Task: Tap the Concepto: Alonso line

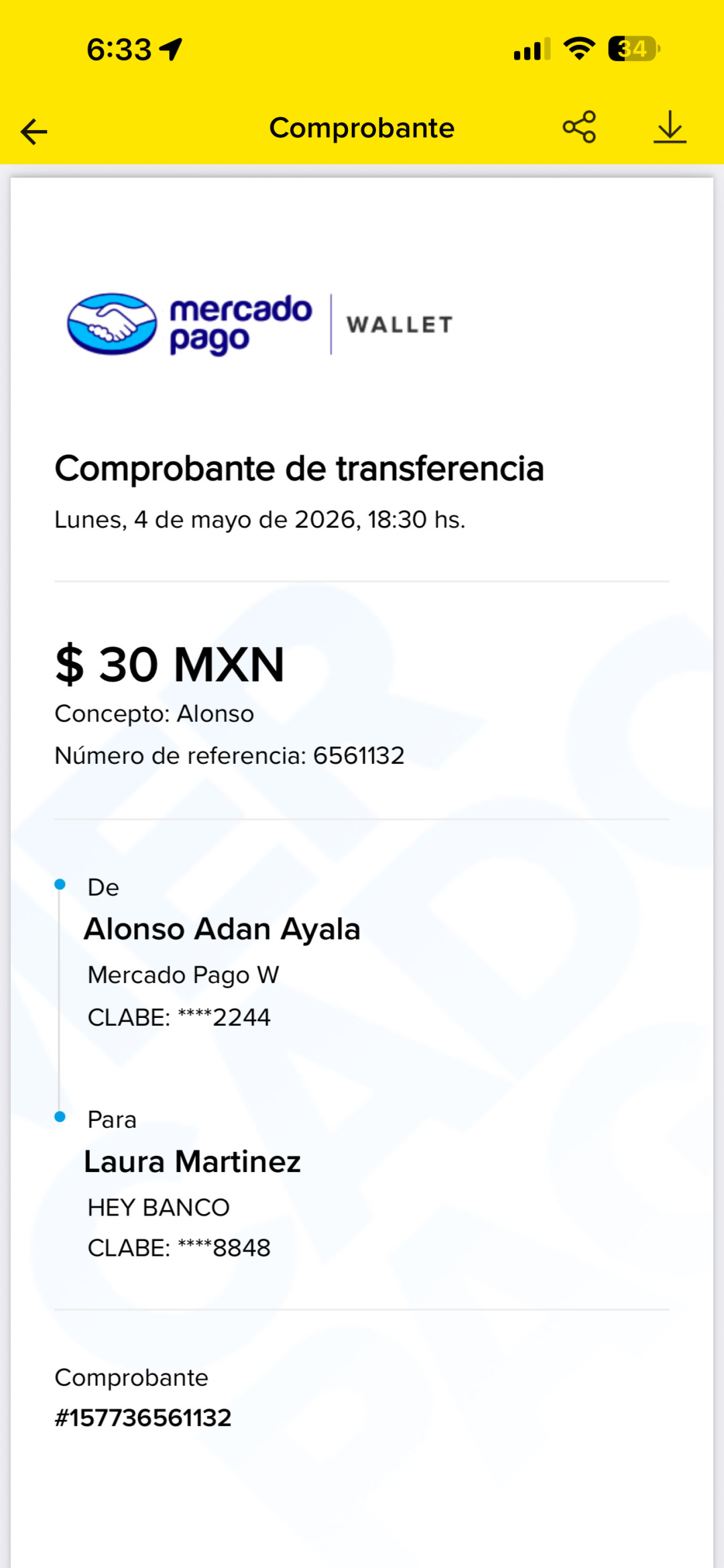Action: pyautogui.click(x=154, y=714)
